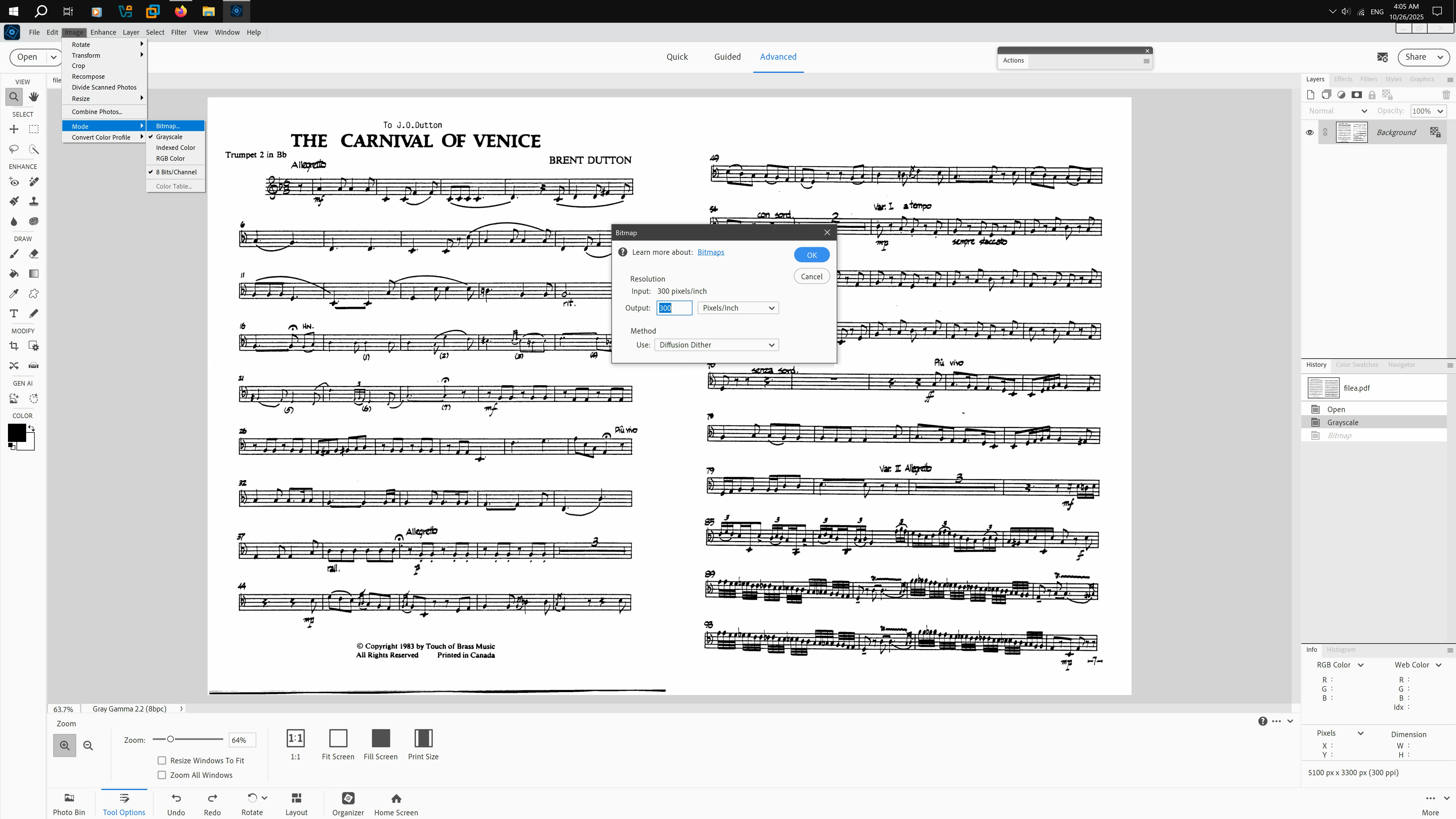Choose Indexed Color from Mode submenu

[175, 148]
